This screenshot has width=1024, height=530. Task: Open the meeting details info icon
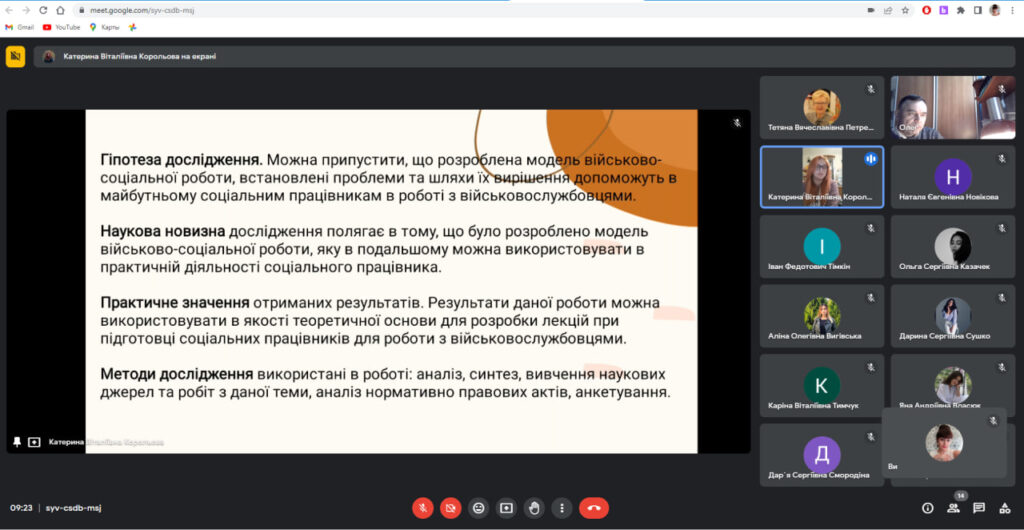click(928, 508)
